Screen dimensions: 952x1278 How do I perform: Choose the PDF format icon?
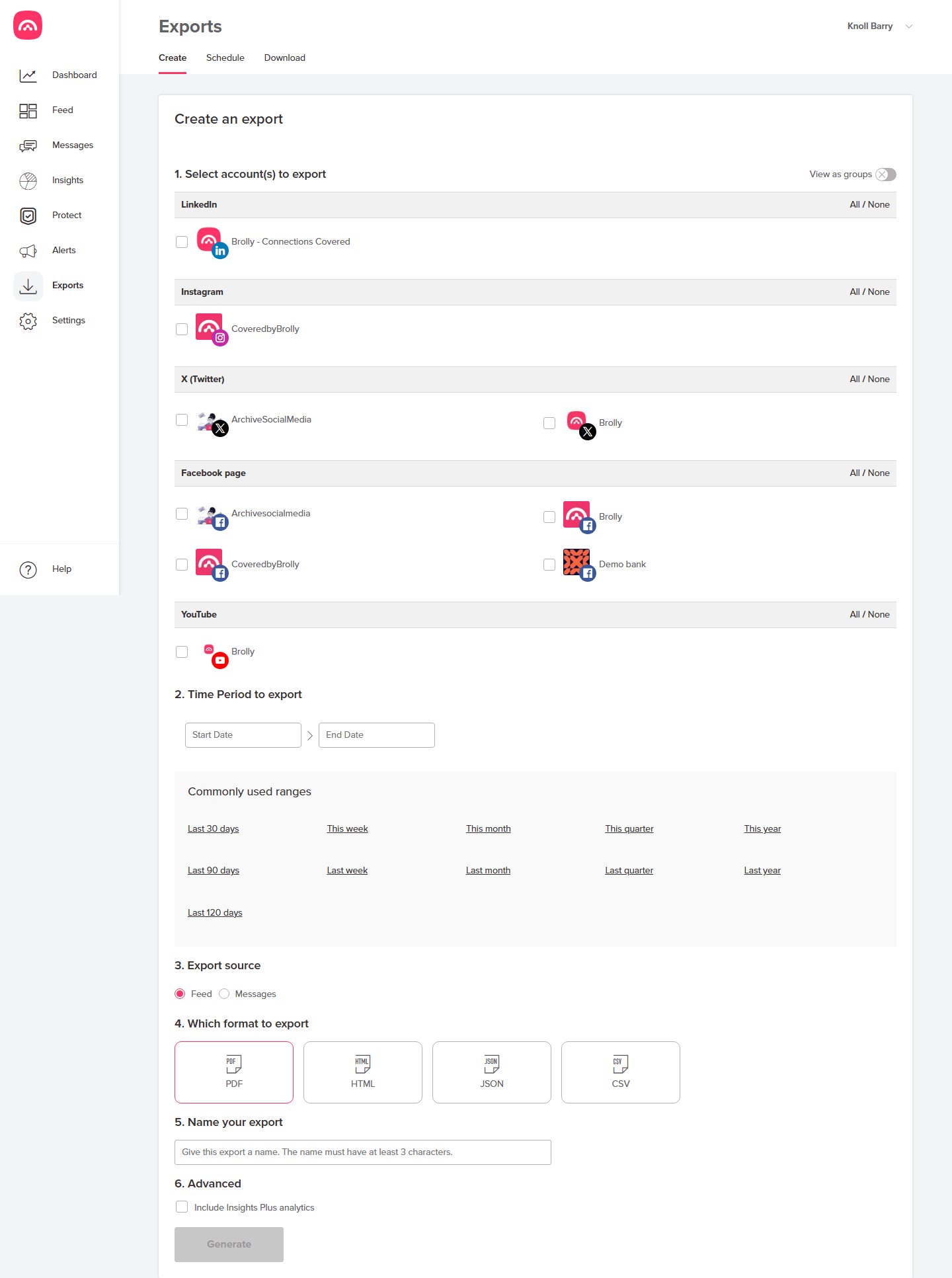pyautogui.click(x=234, y=1064)
